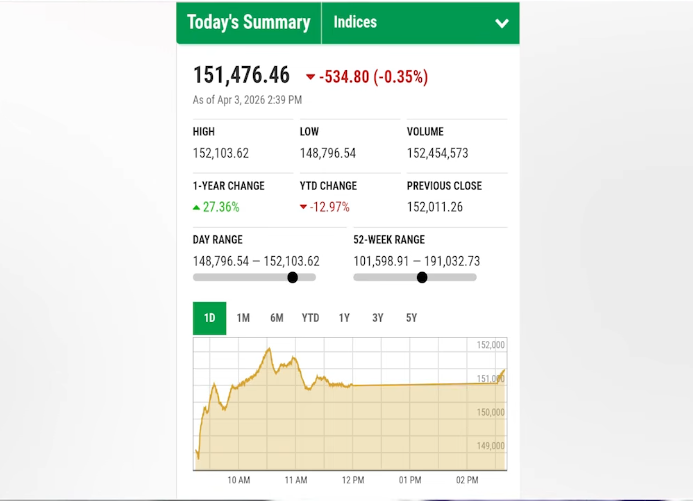Switch chart to the 1M period
Image resolution: width=693 pixels, height=501 pixels.
pos(243,318)
